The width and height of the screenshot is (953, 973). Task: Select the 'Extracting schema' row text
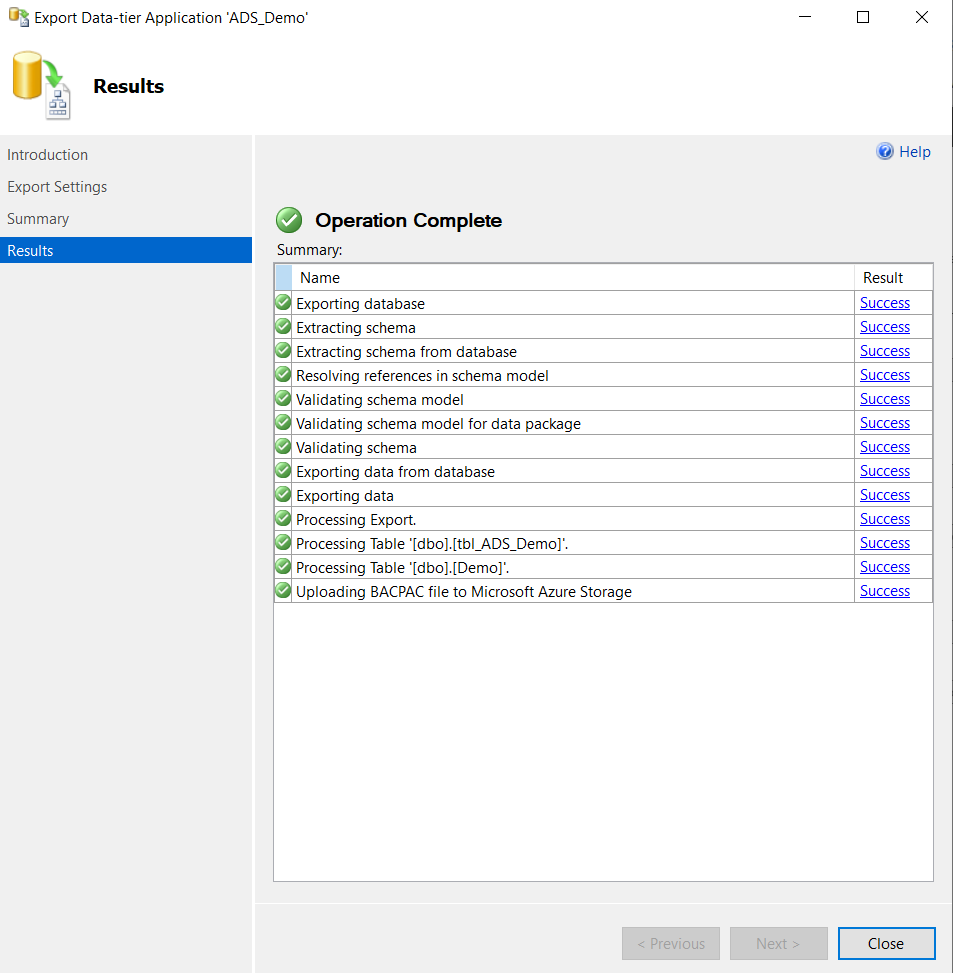tap(356, 328)
